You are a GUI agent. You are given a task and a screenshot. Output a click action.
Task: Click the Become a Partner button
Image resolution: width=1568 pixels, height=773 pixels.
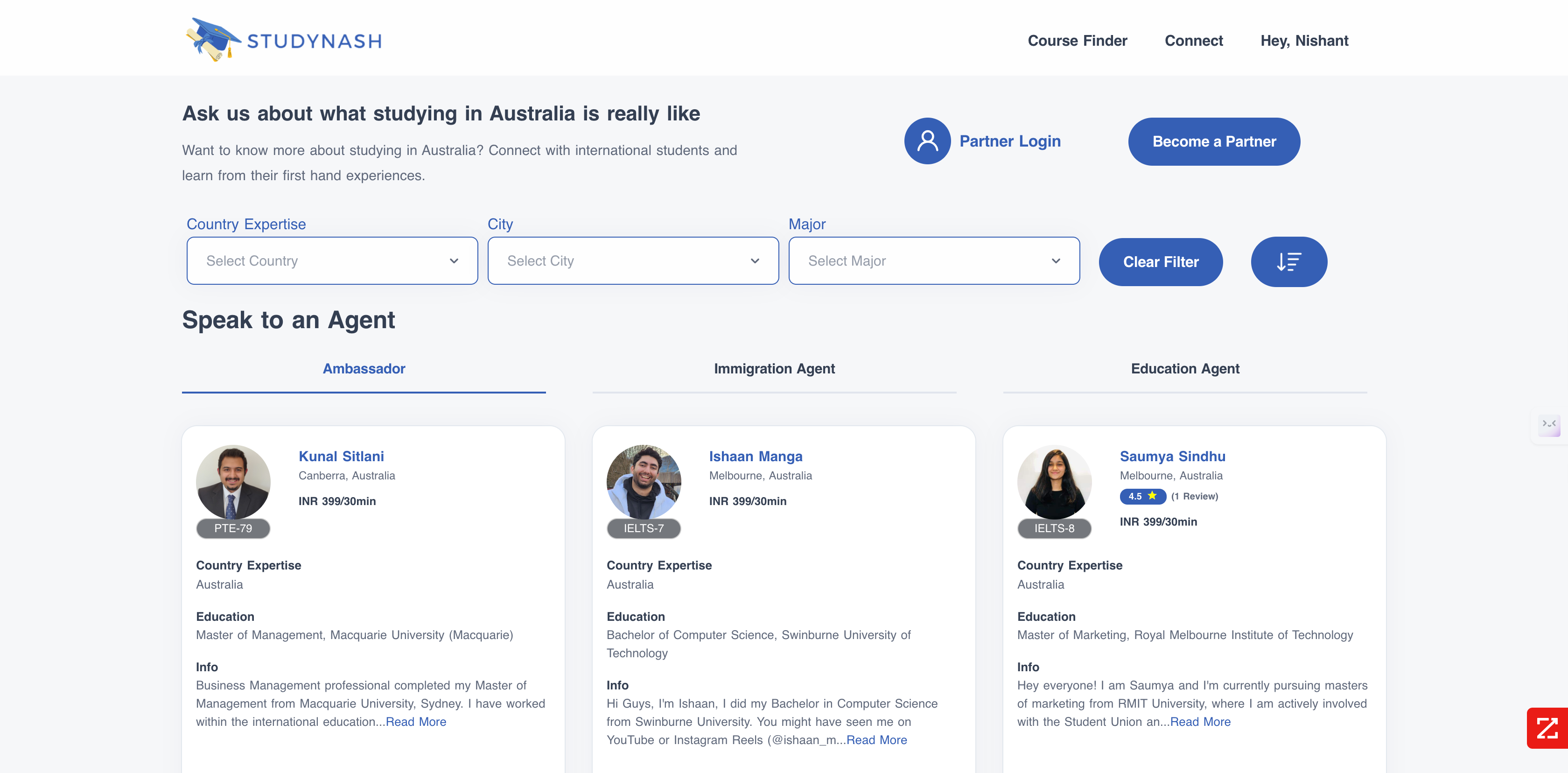point(1214,141)
